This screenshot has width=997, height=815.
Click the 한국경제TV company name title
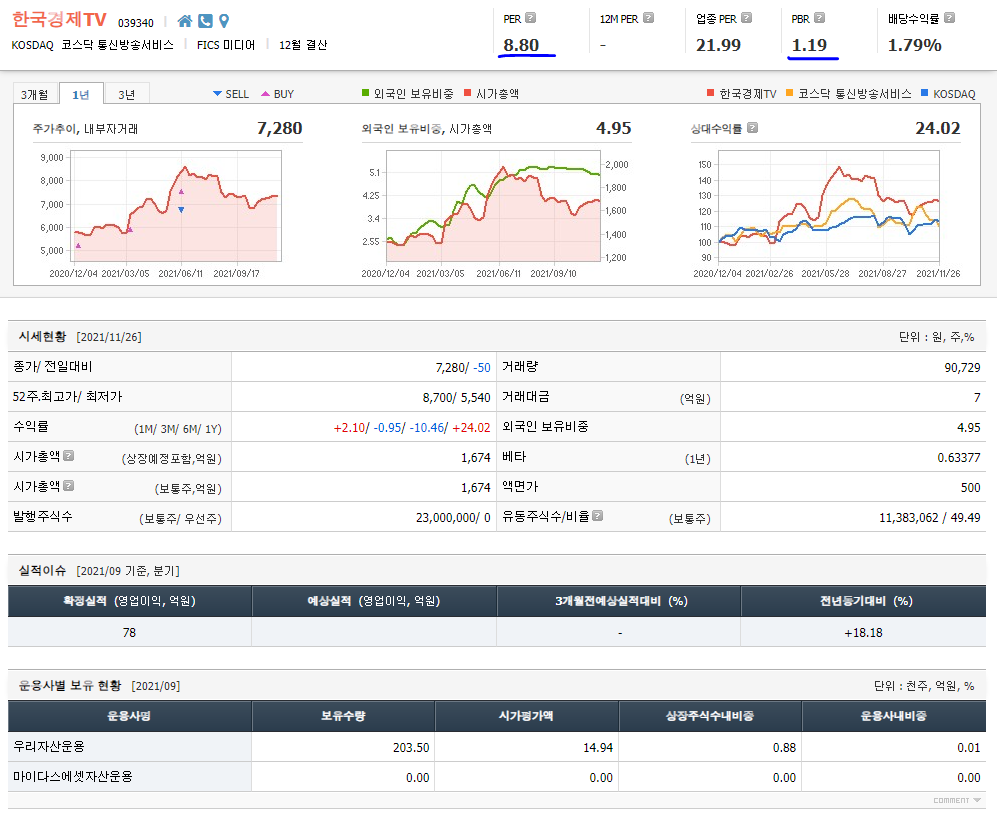pyautogui.click(x=59, y=20)
